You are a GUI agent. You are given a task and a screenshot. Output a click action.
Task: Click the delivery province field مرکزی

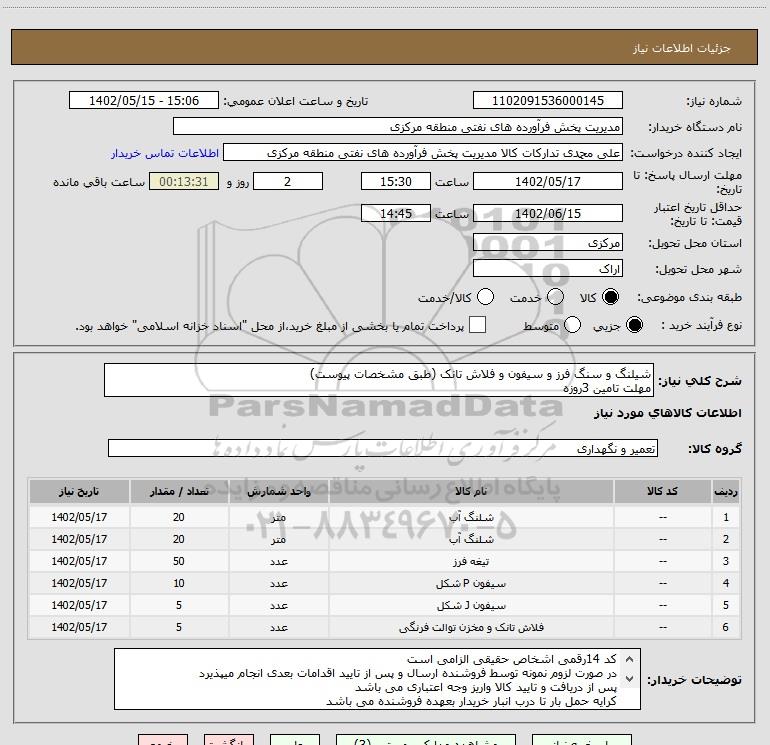(548, 243)
